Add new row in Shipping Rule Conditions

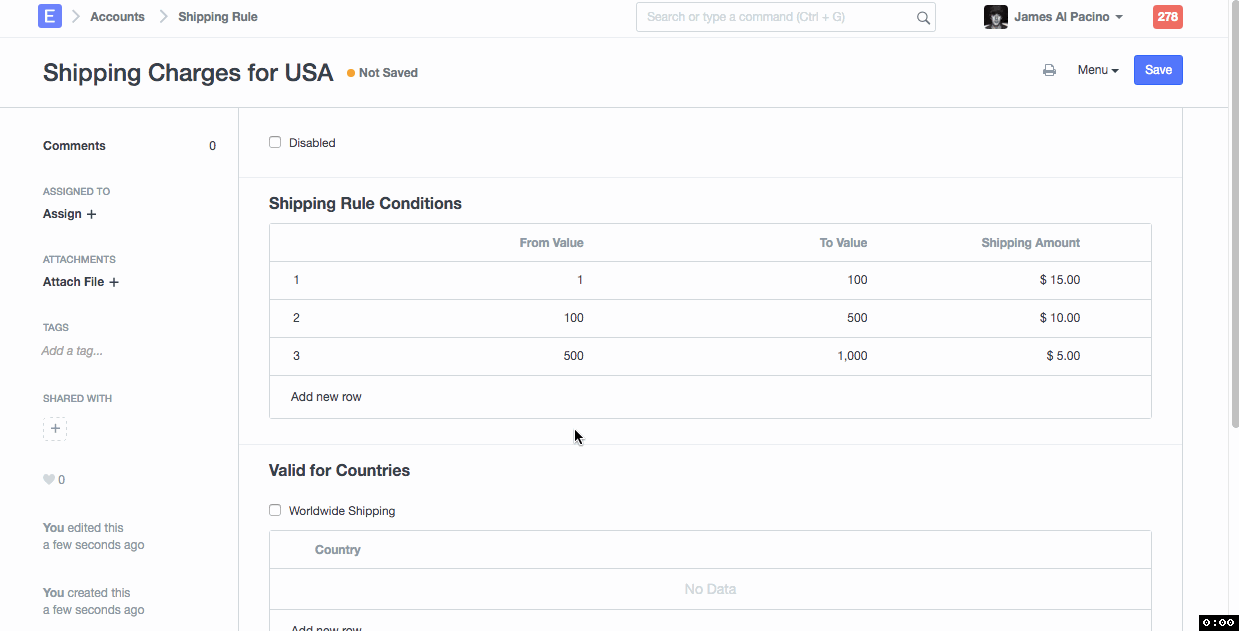(326, 397)
